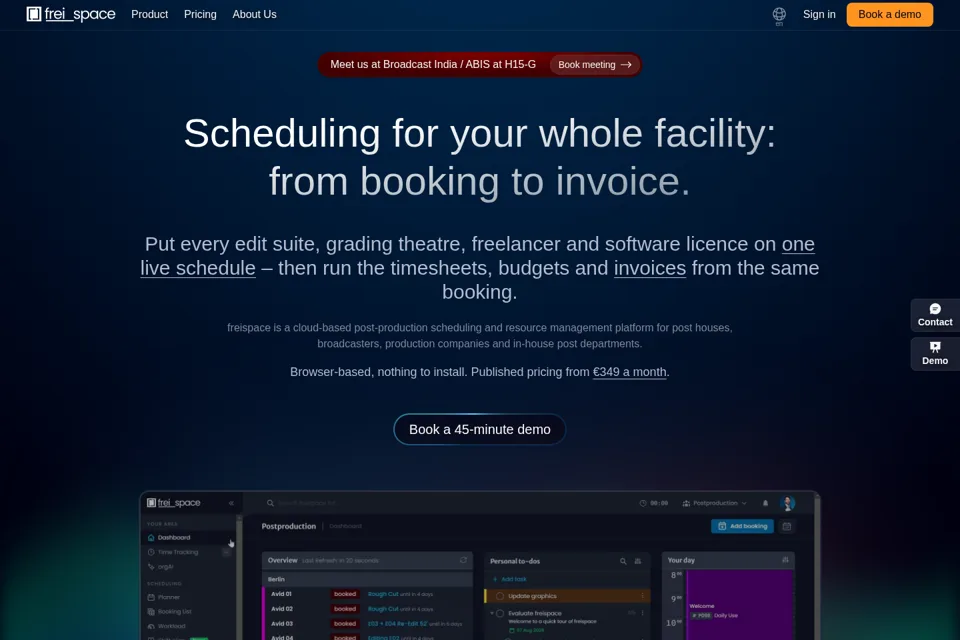Click the arrow icon in Book meeting
Image resolution: width=960 pixels, height=640 pixels.
click(626, 64)
